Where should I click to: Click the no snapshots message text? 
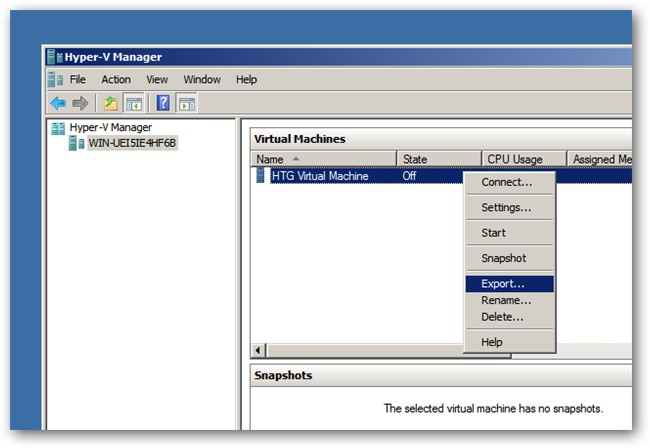(x=493, y=408)
